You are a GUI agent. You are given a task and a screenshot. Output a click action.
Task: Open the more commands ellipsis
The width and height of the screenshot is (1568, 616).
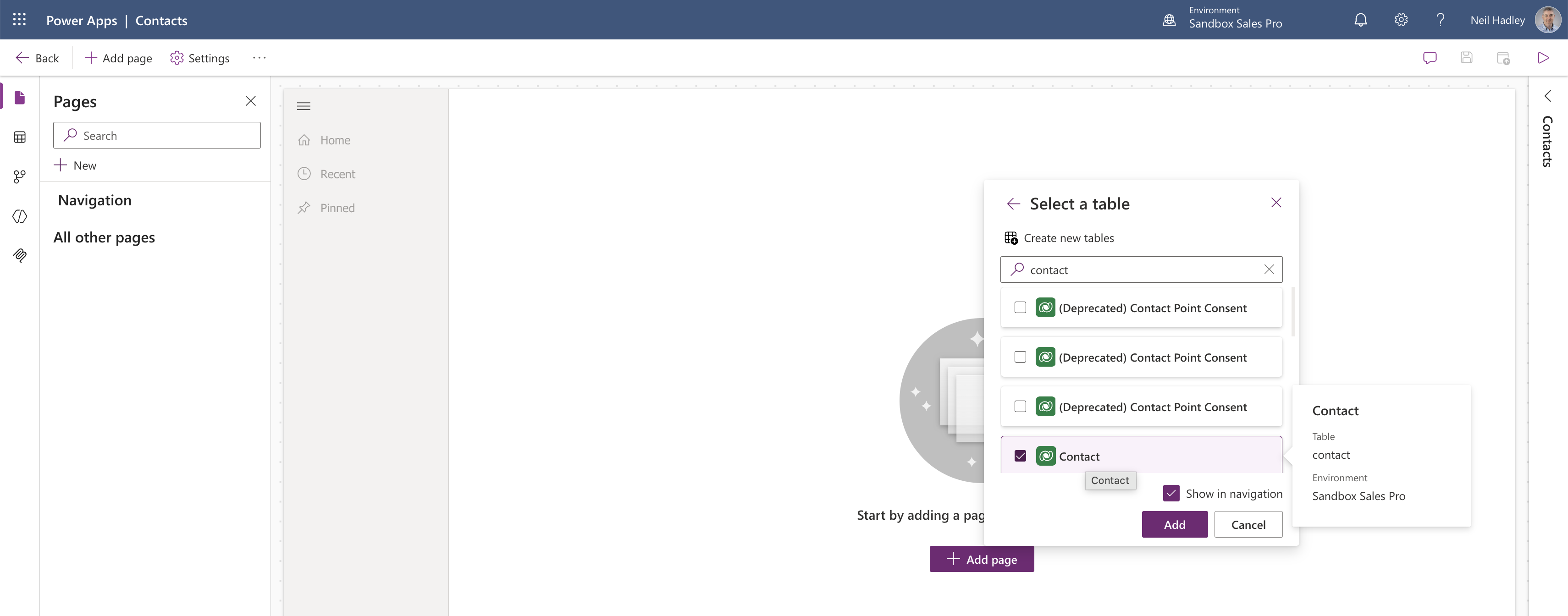point(259,58)
